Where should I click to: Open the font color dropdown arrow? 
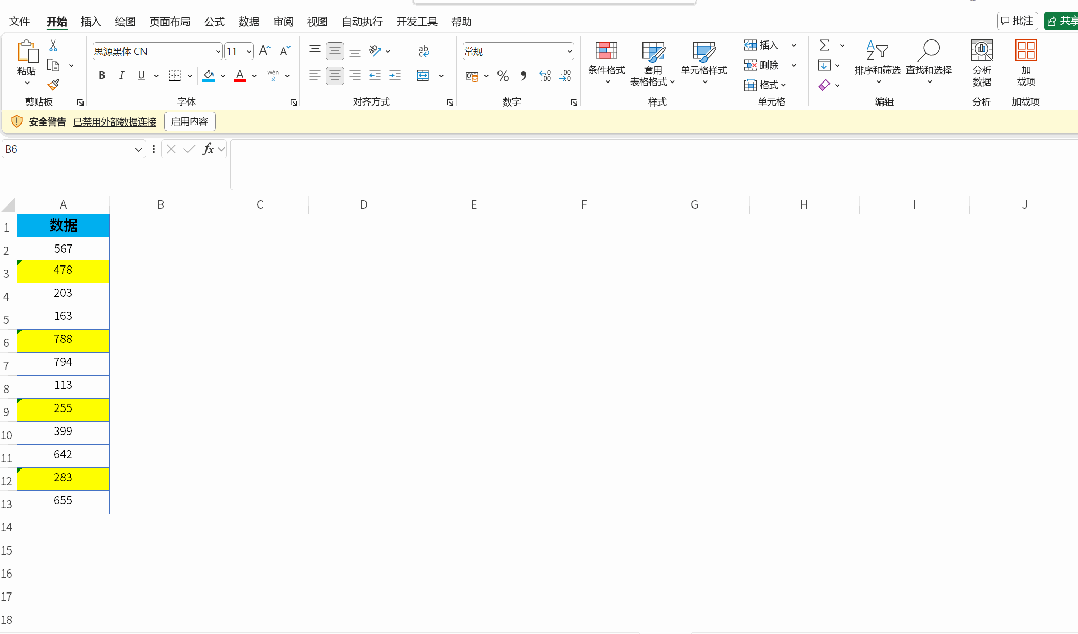254,76
